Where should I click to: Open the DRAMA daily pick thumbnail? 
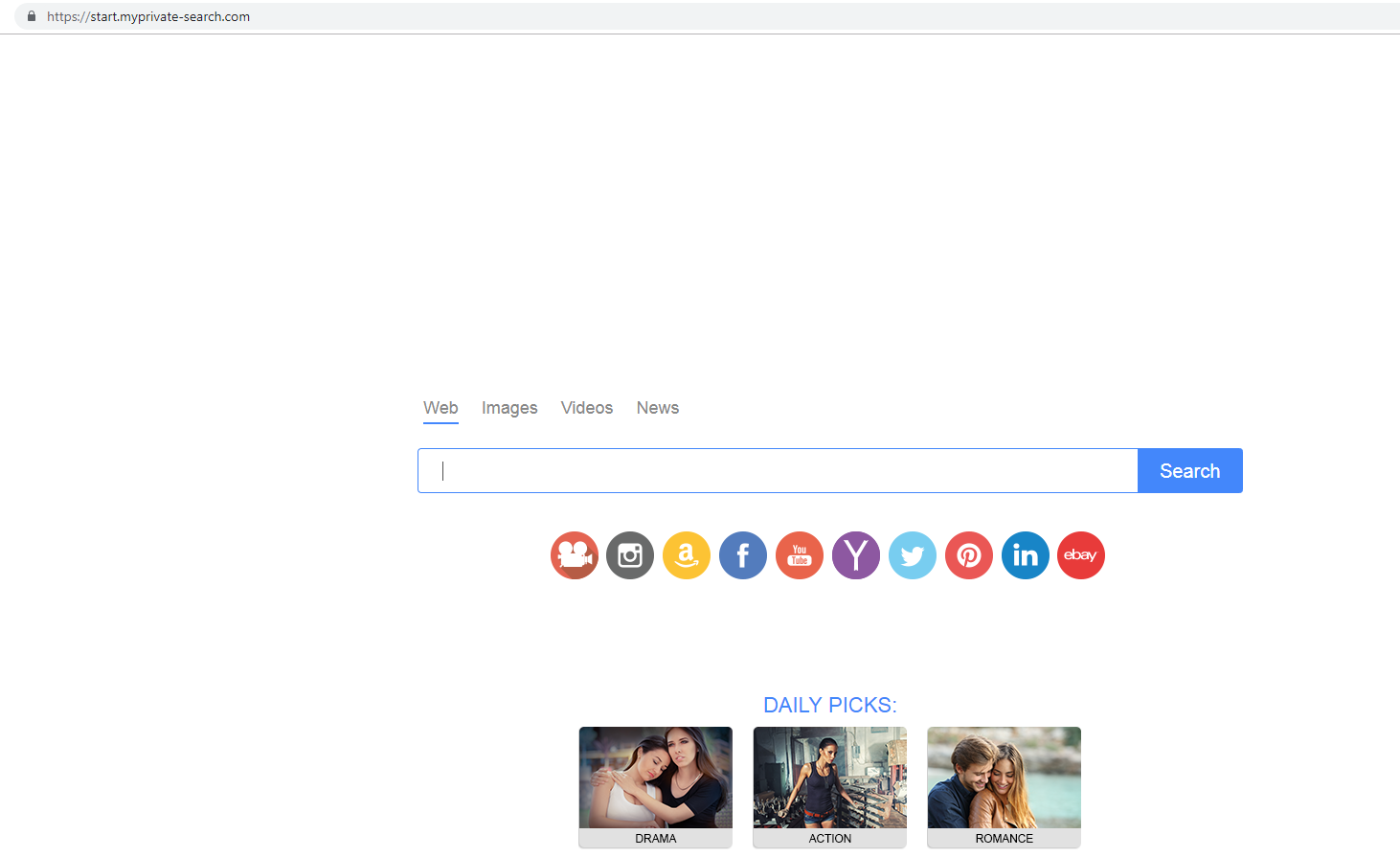point(656,778)
